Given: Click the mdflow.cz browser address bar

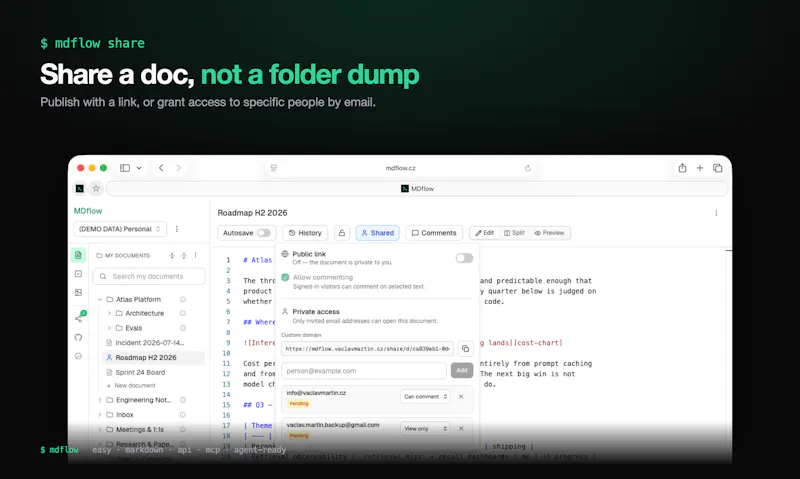Looking at the screenshot, I should [401, 168].
